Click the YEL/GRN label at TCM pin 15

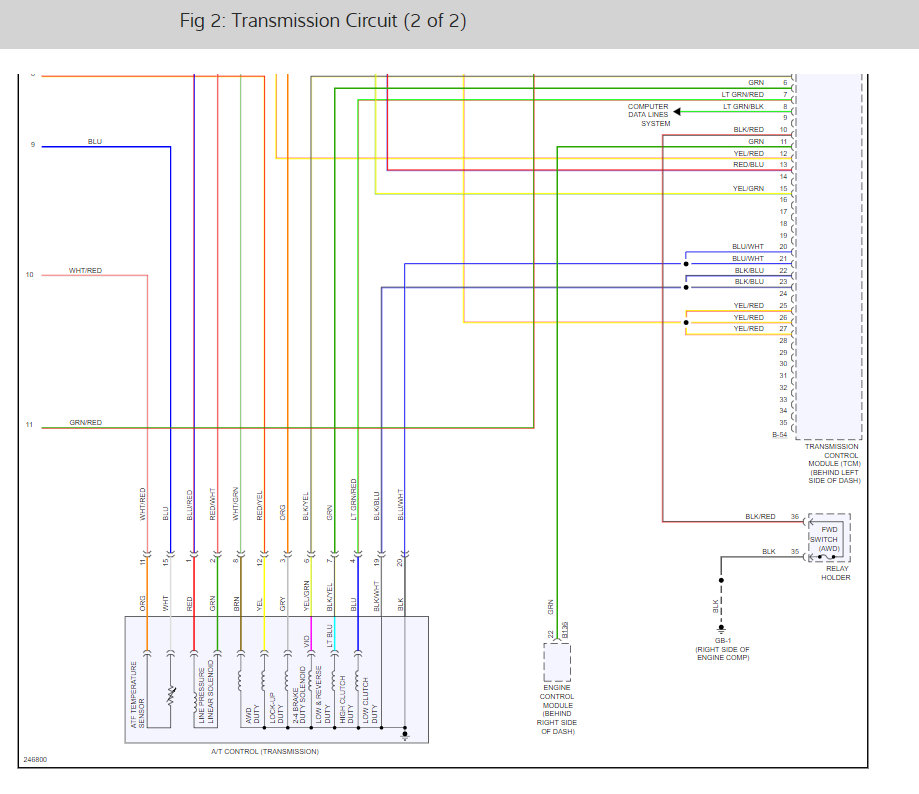click(x=748, y=189)
